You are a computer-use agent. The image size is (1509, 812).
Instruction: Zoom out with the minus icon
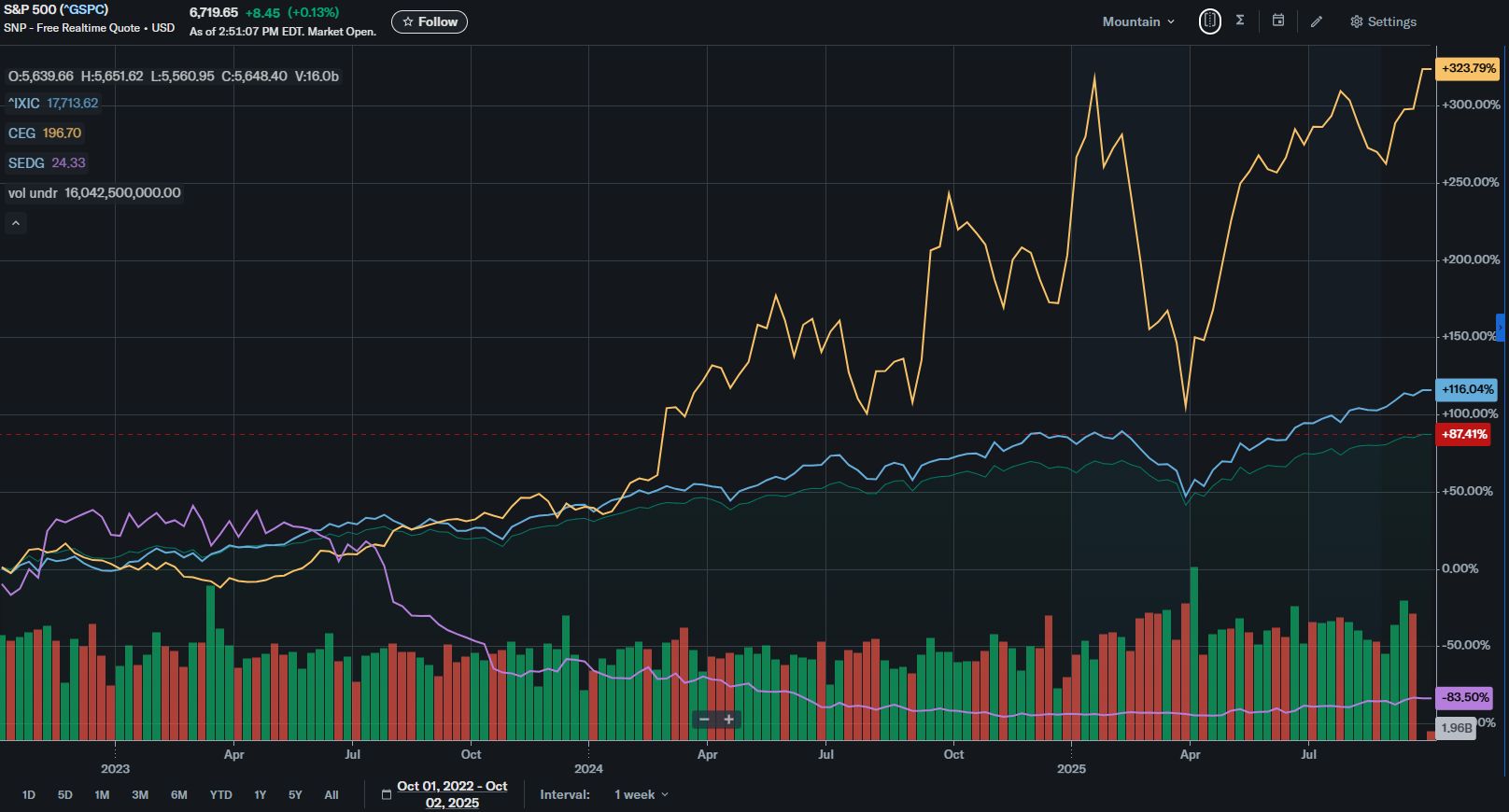704,720
